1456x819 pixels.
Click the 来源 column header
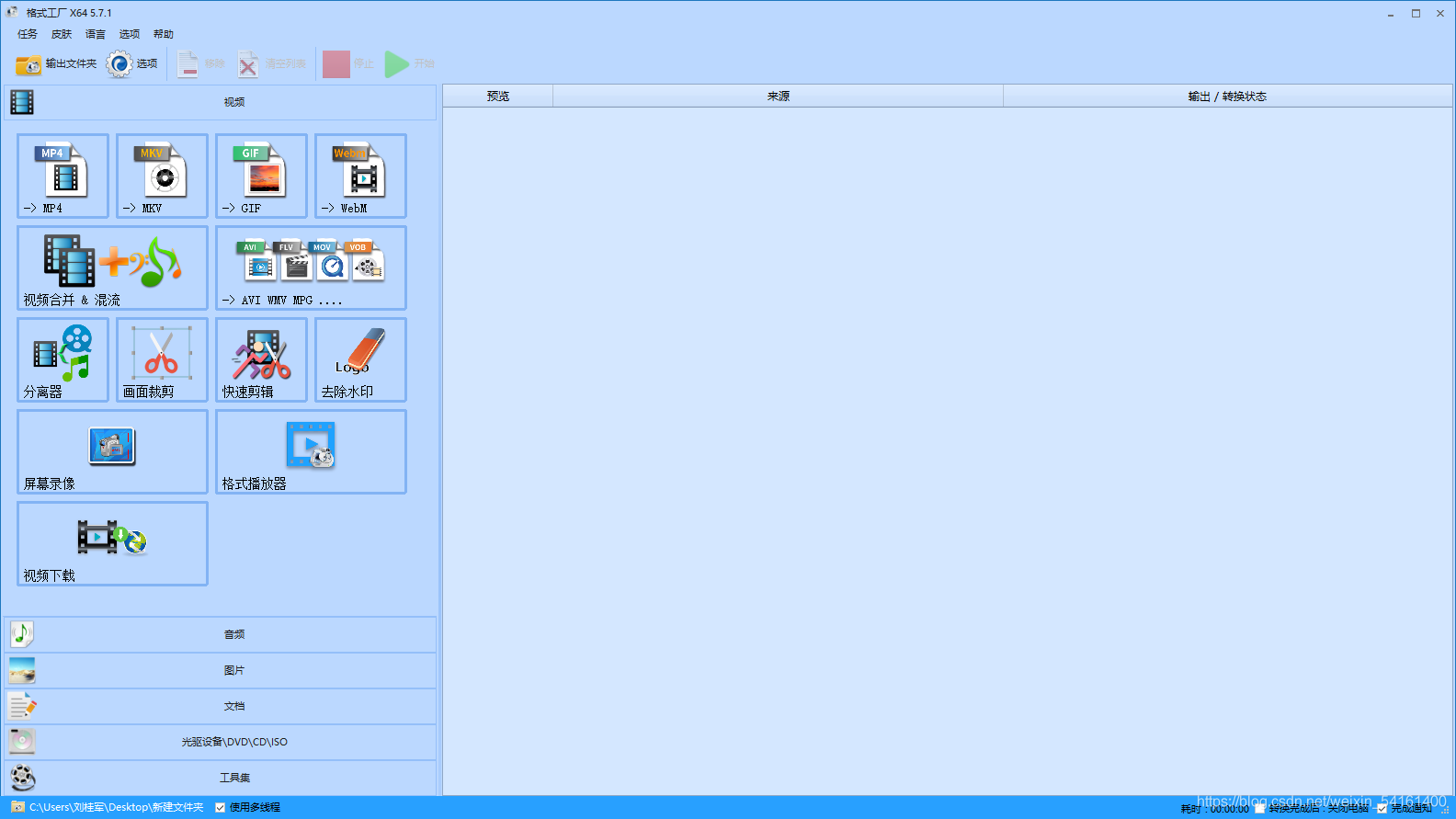click(x=779, y=97)
